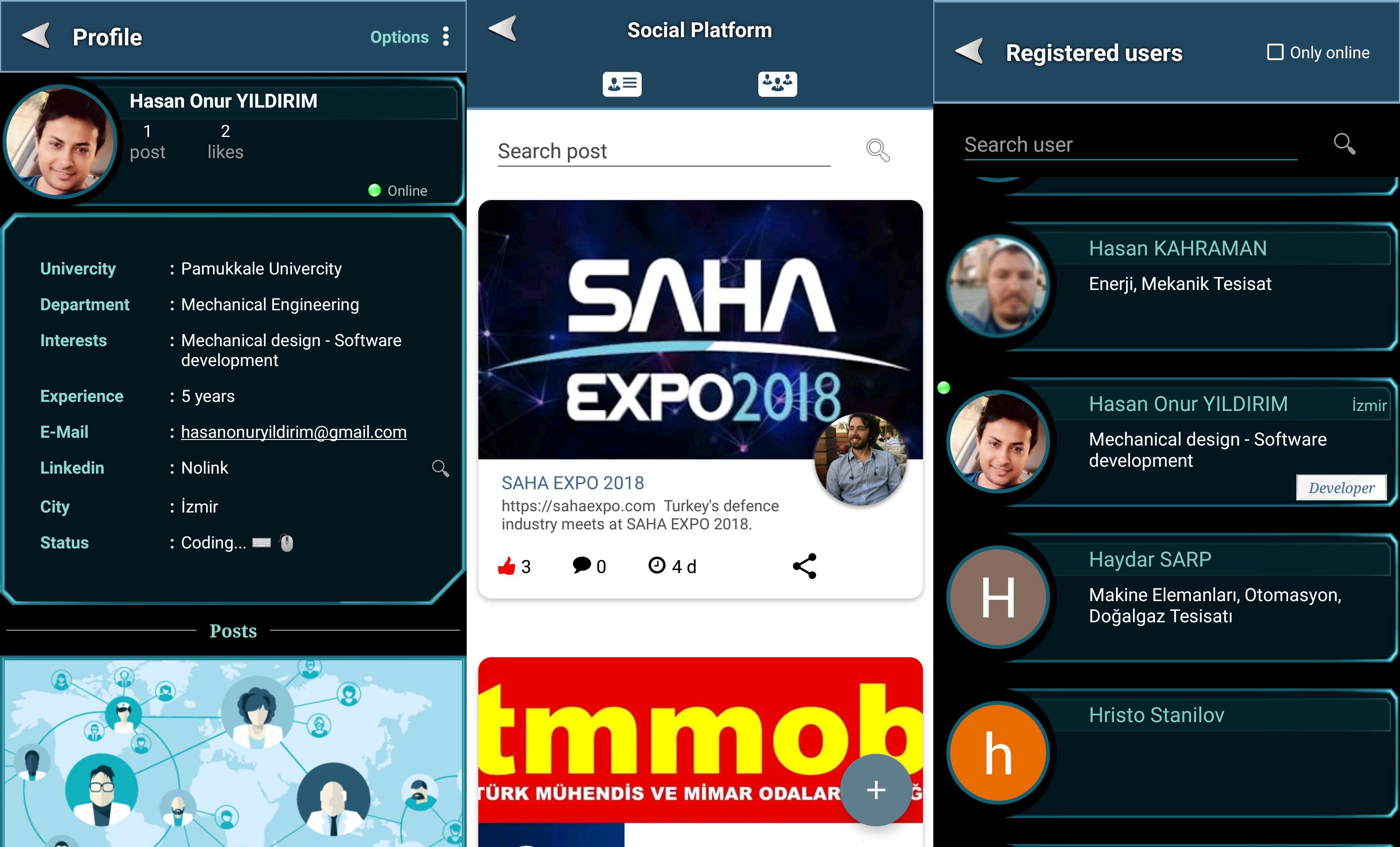
Task: Open the user group tab icon
Action: pos(777,84)
